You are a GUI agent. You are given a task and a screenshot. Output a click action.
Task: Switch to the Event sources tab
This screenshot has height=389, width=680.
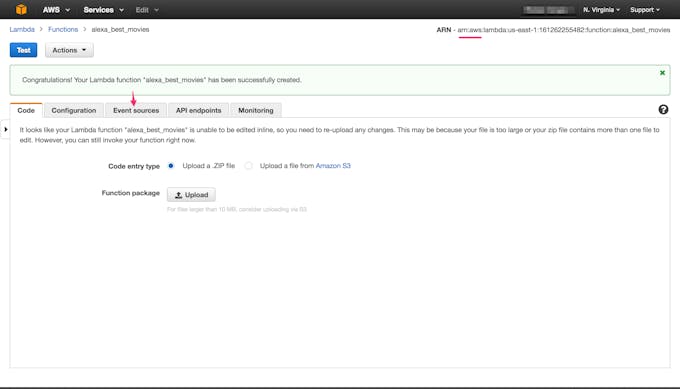coord(136,110)
